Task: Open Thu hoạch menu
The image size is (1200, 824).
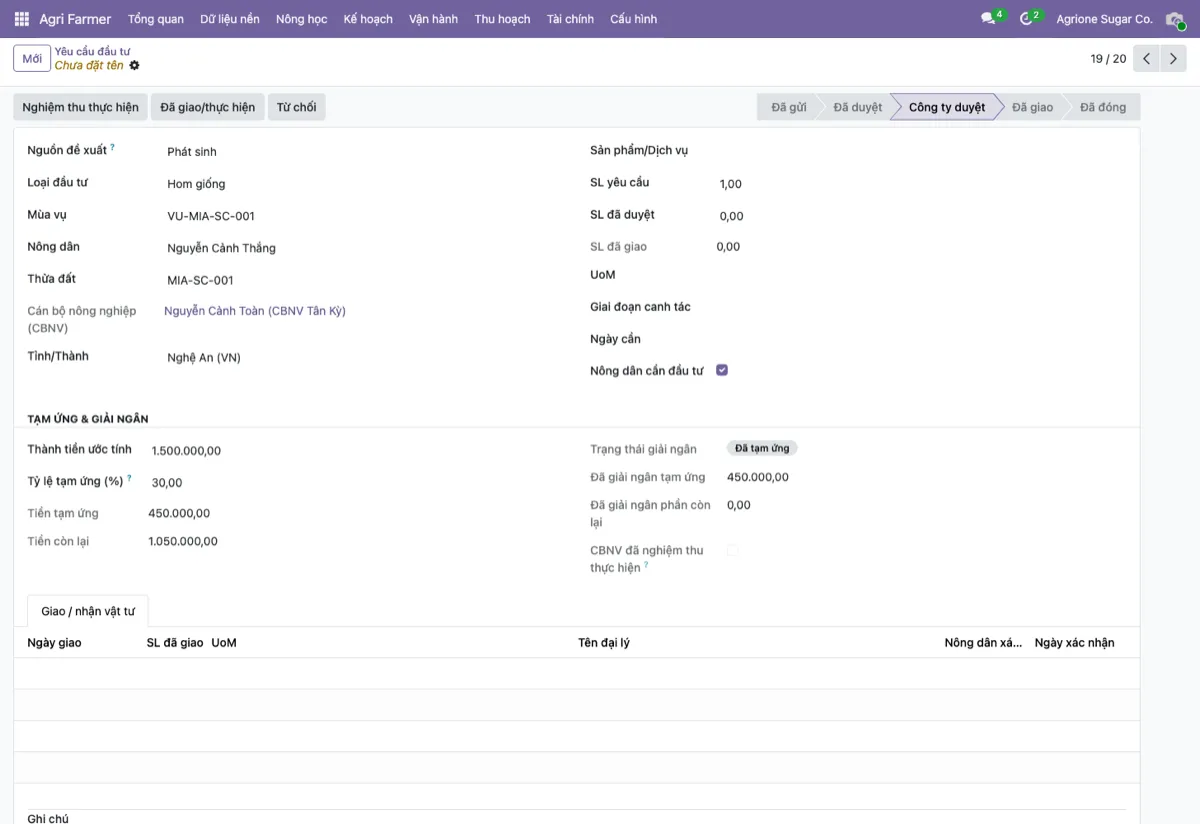Action: coord(503,19)
